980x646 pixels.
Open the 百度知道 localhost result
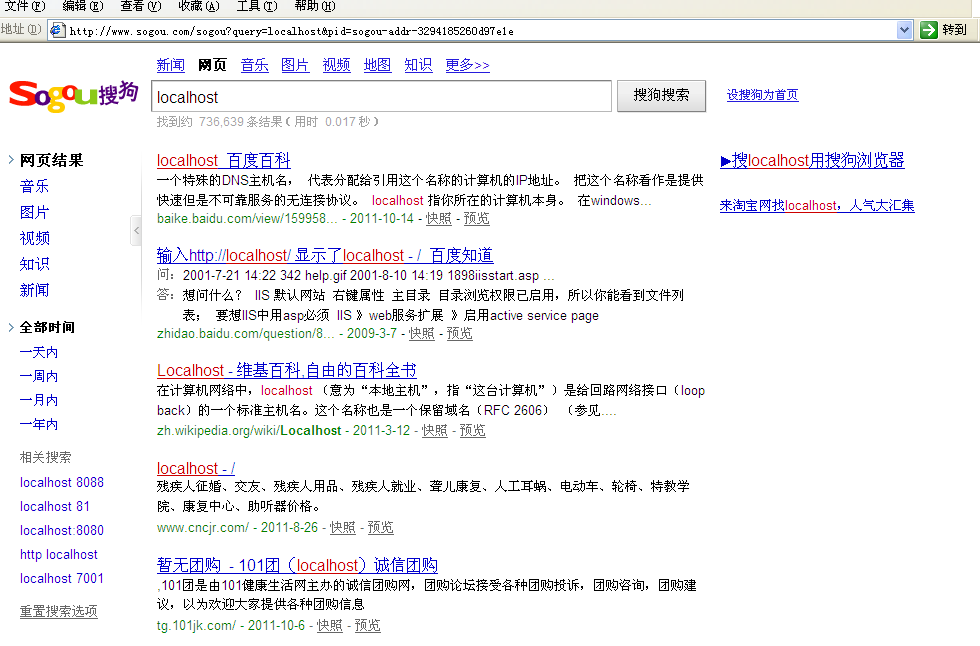pyautogui.click(x=325, y=256)
